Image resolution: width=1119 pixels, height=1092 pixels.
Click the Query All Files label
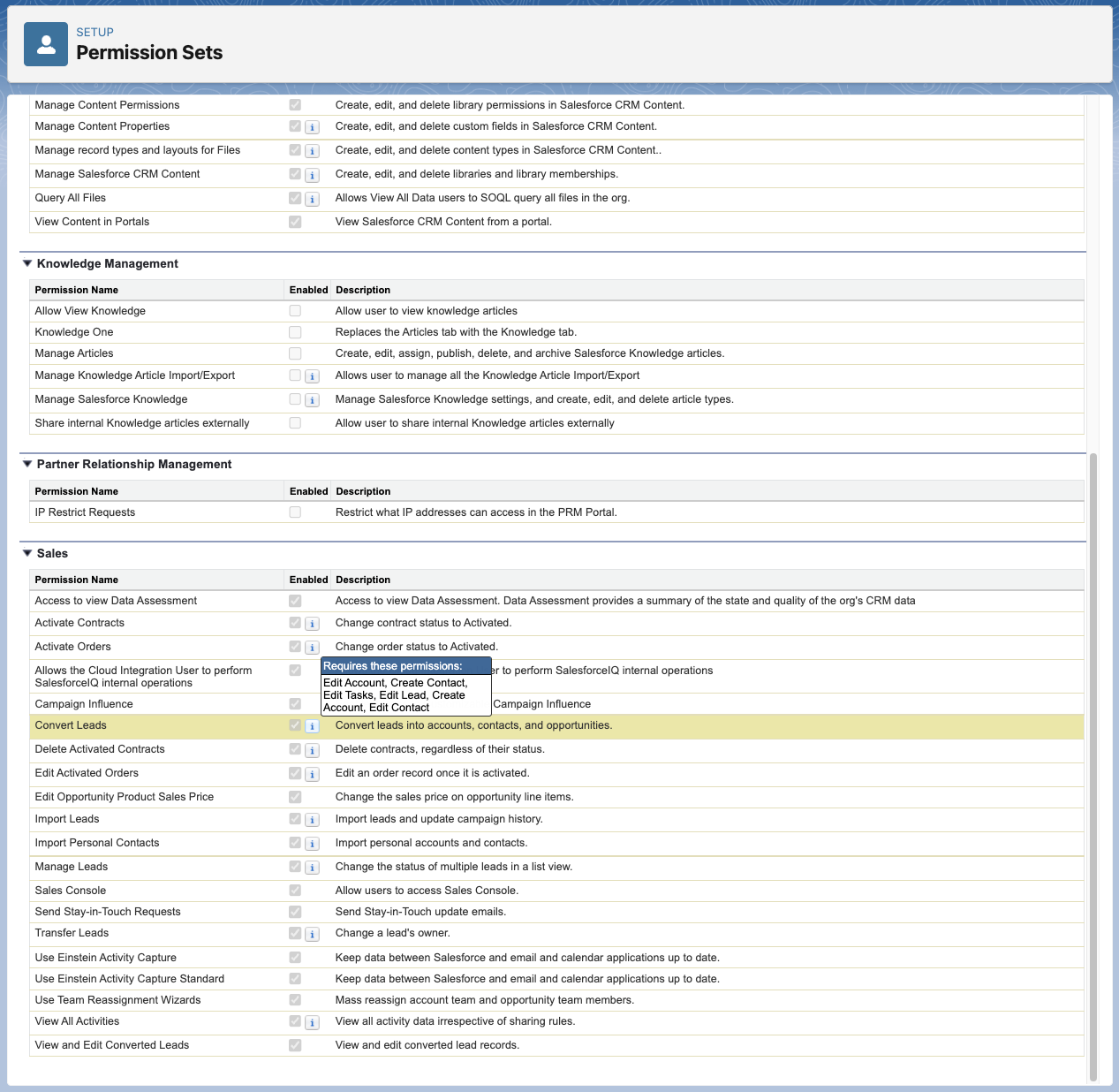71,198
